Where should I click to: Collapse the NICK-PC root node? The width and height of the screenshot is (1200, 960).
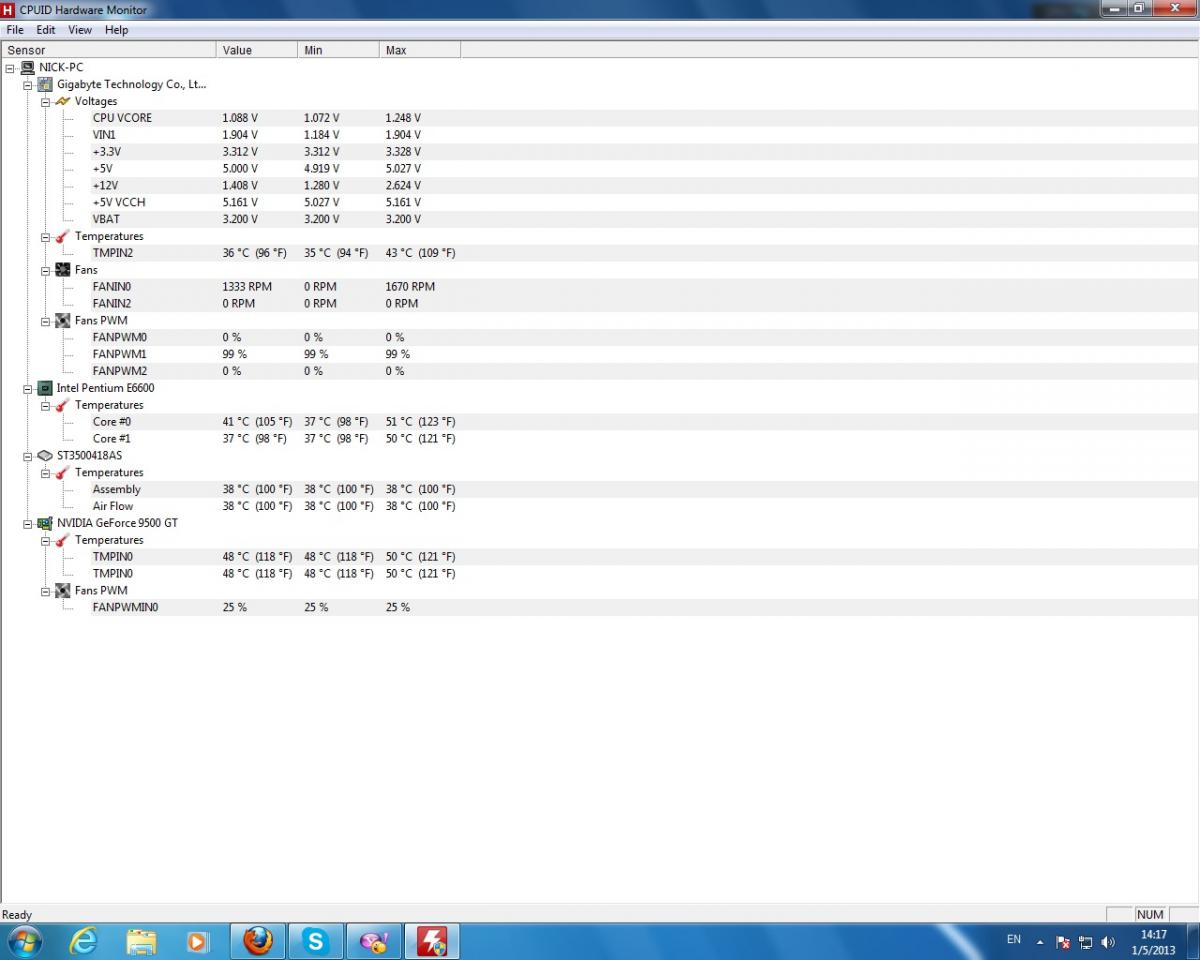pos(9,67)
